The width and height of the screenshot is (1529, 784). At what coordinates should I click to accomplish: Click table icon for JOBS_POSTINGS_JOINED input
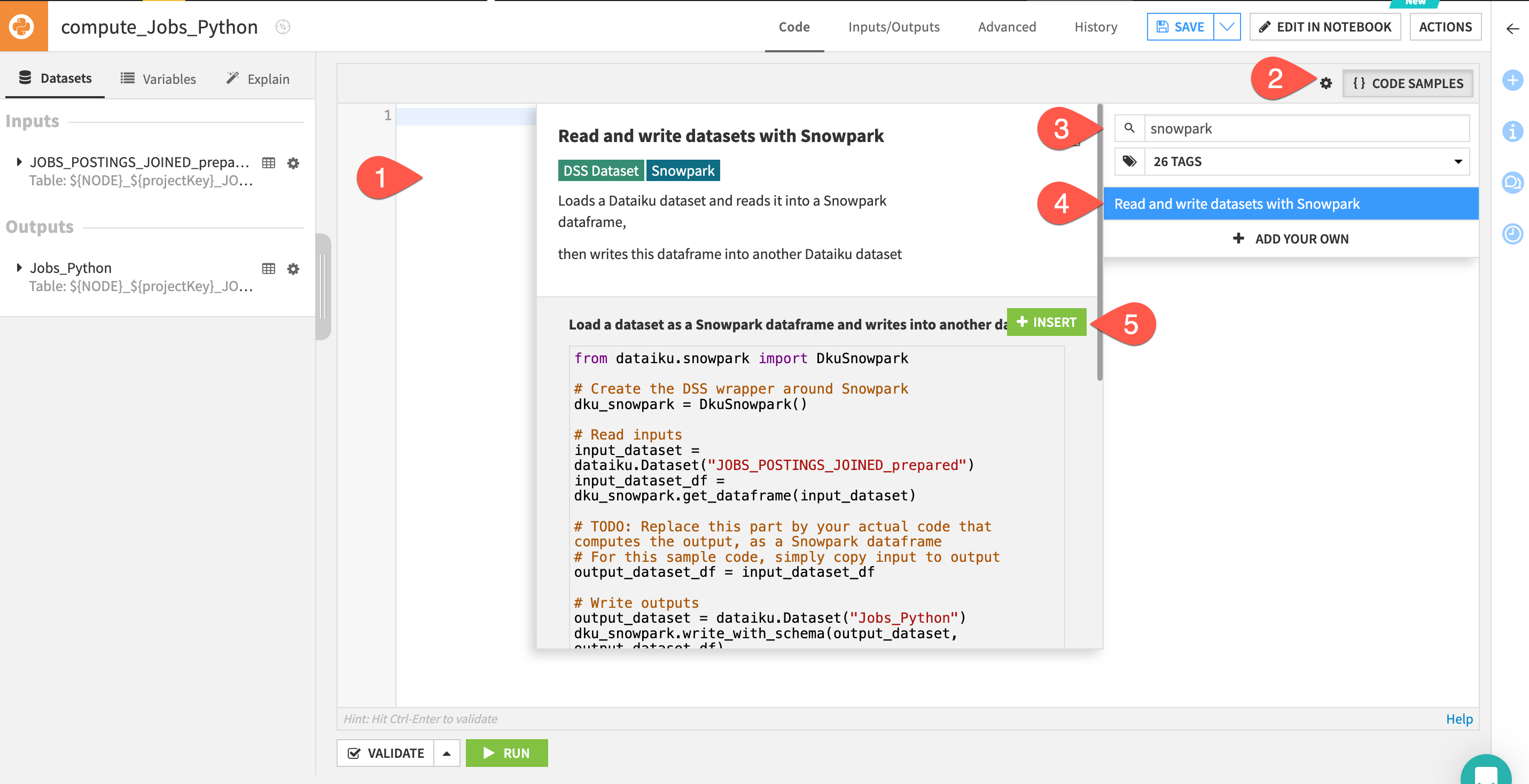click(x=268, y=162)
